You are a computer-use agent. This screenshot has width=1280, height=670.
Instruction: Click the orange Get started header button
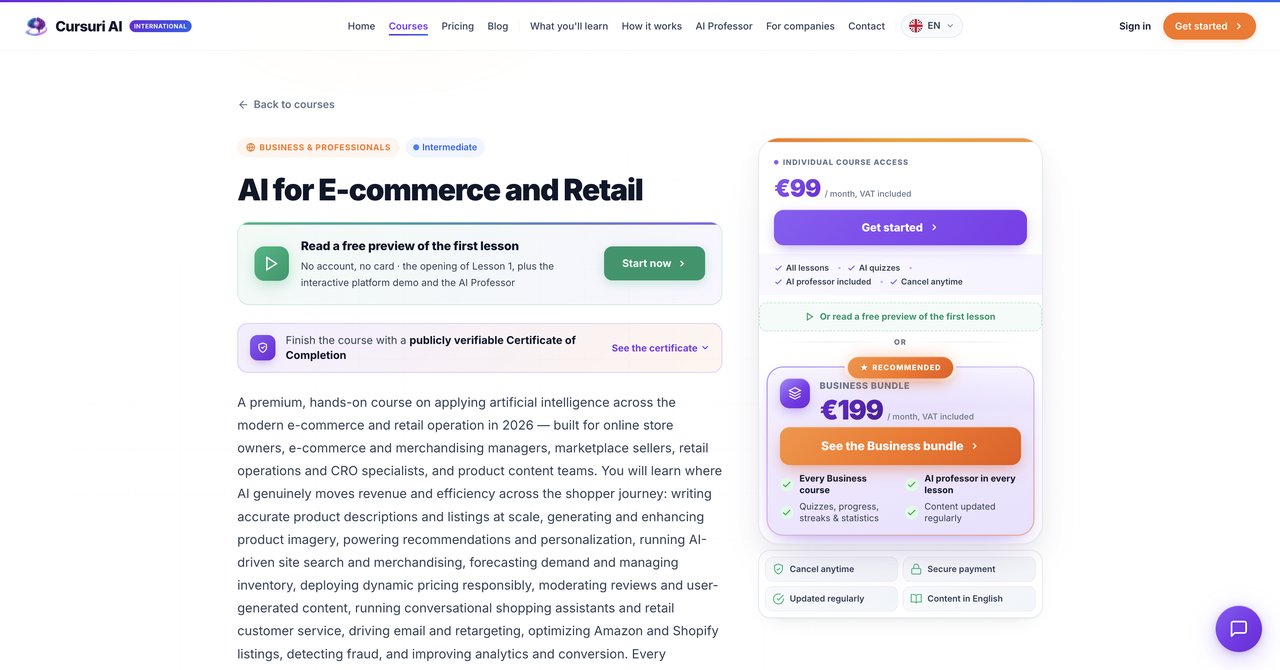coord(1209,26)
